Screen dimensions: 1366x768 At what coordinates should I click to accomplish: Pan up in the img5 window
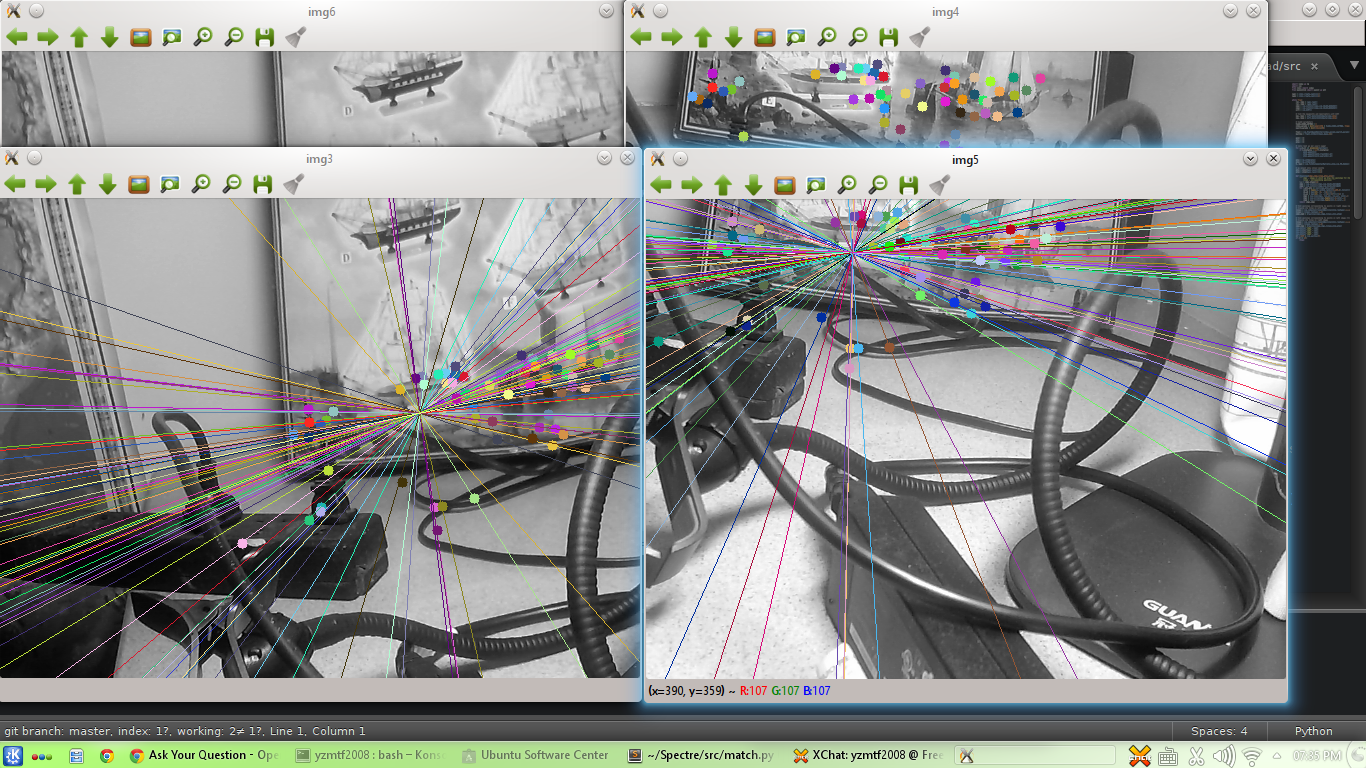(x=723, y=185)
